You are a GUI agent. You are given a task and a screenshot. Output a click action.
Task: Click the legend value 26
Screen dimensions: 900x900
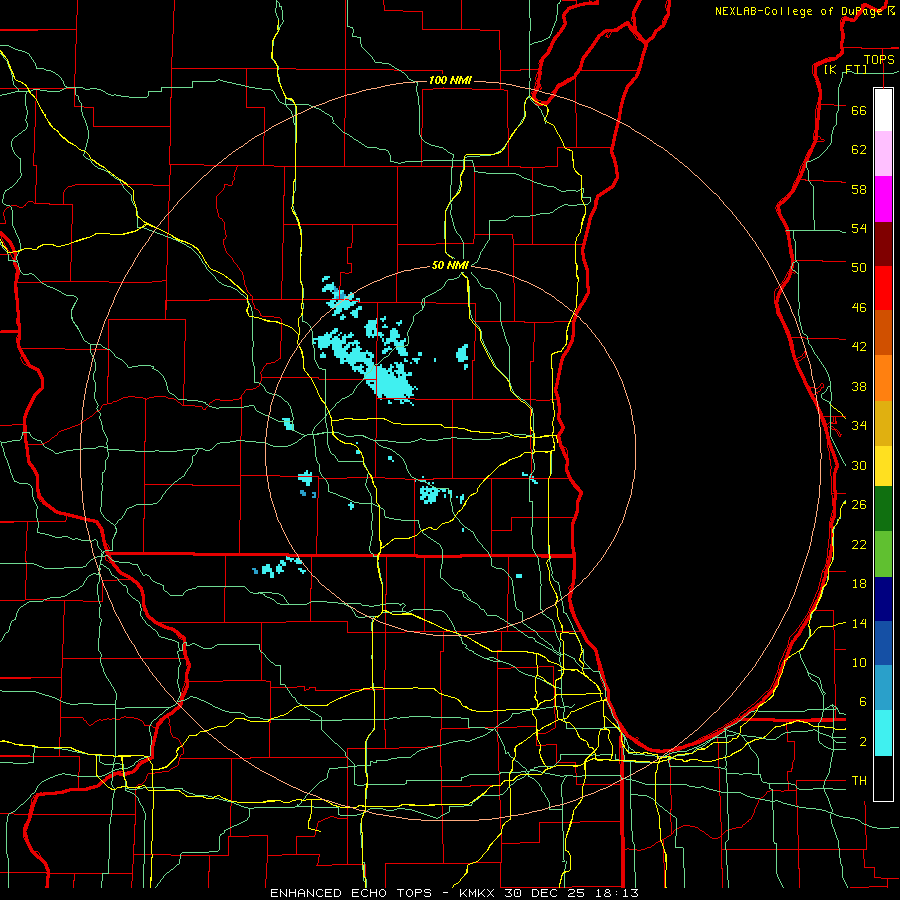pos(859,505)
